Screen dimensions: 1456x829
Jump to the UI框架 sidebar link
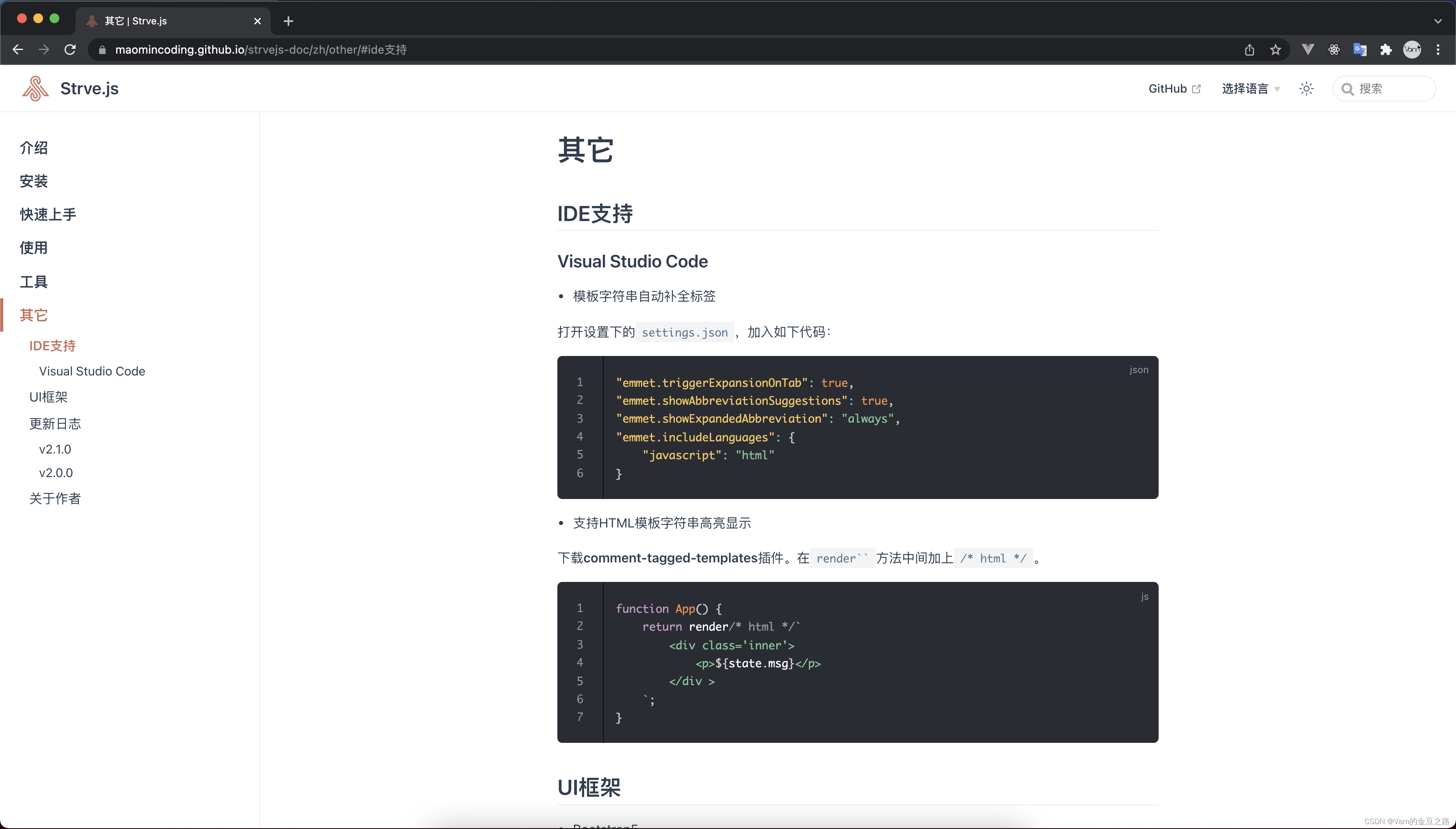click(x=48, y=397)
